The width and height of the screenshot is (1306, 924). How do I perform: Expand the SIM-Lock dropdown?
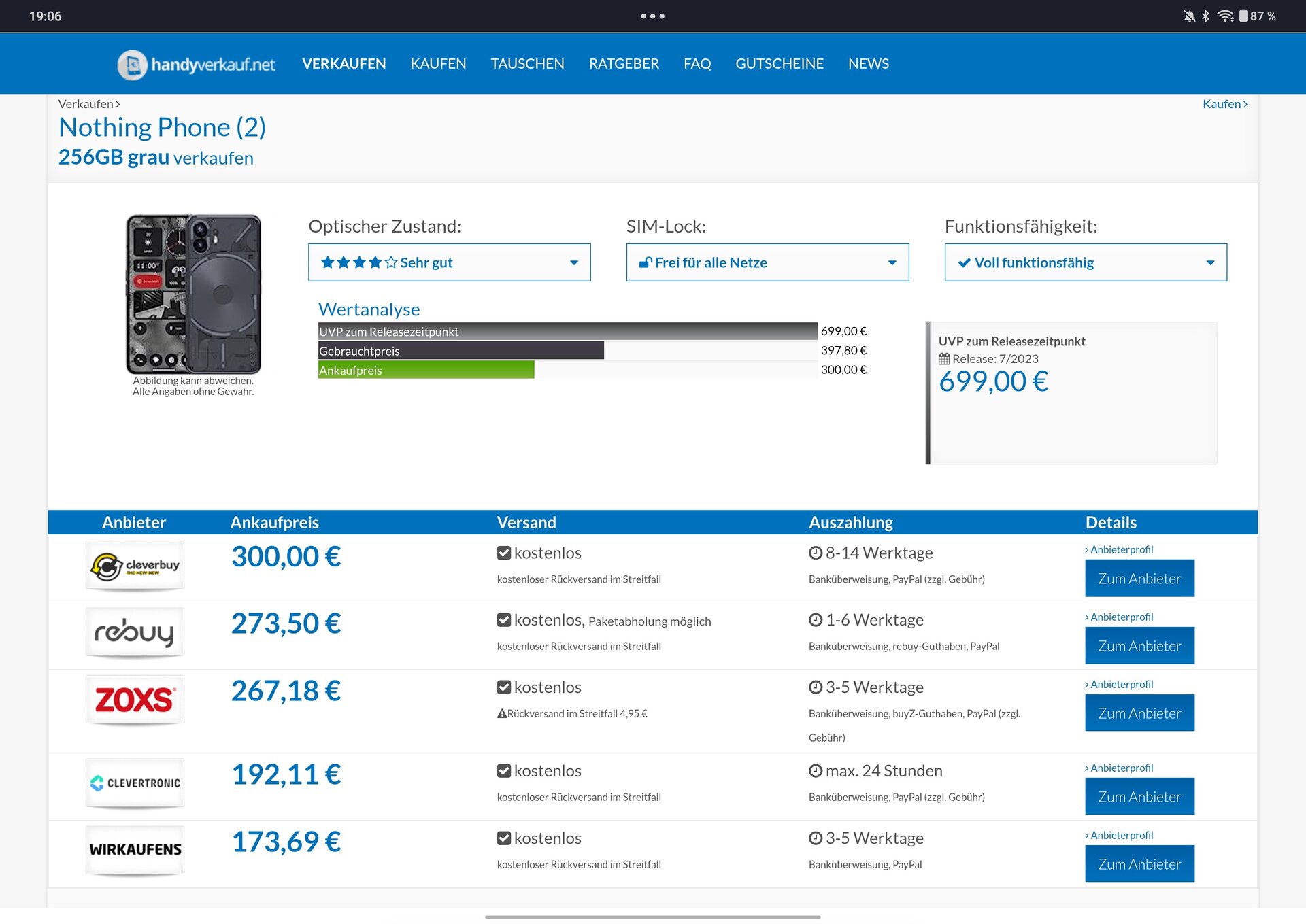[767, 262]
